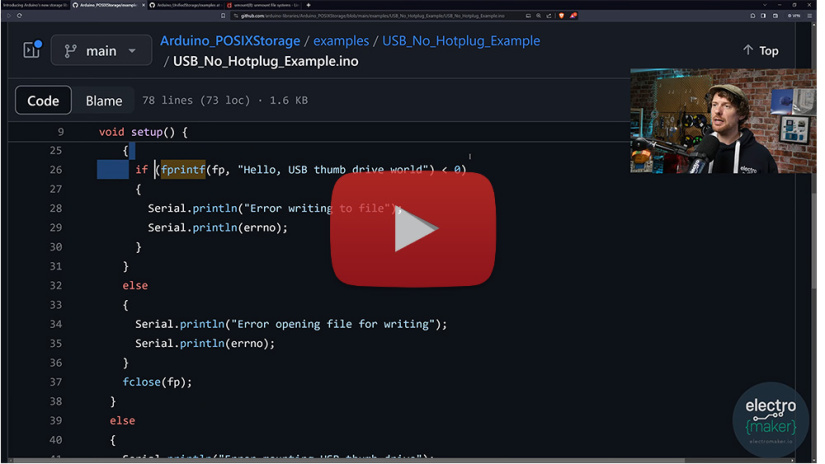
Task: Click the VPN button in the toolbar
Action: [794, 16]
